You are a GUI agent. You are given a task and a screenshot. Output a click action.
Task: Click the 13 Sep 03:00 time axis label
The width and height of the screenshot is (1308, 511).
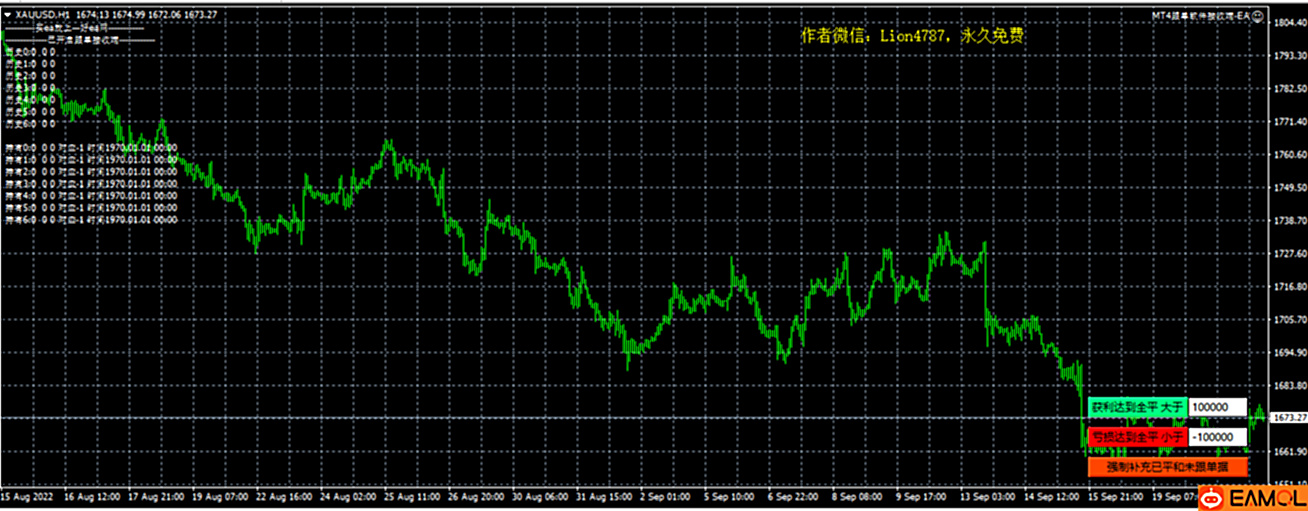(x=988, y=496)
